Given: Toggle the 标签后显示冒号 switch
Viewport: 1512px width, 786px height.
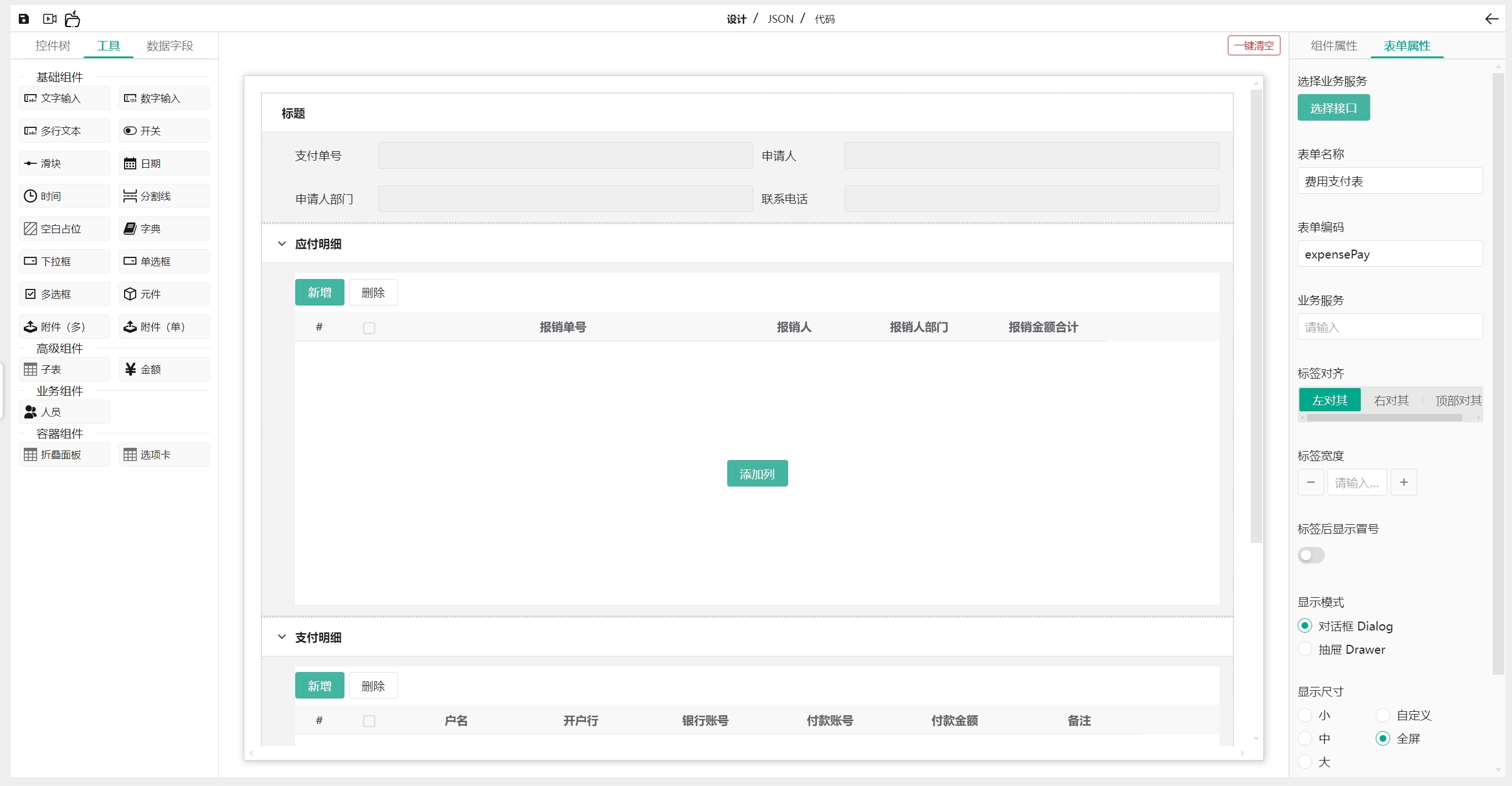Looking at the screenshot, I should tap(1310, 555).
